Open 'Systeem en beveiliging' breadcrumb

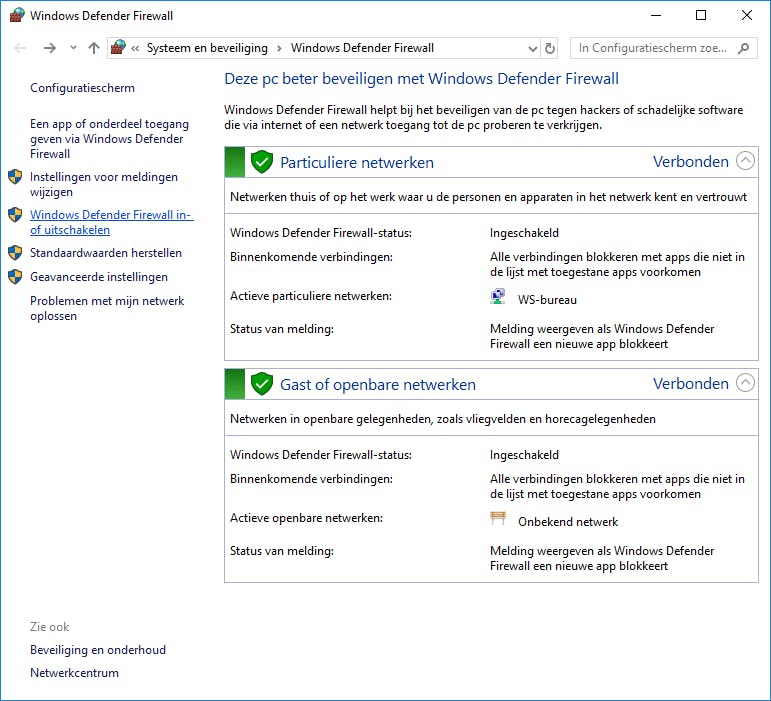pyautogui.click(x=207, y=48)
